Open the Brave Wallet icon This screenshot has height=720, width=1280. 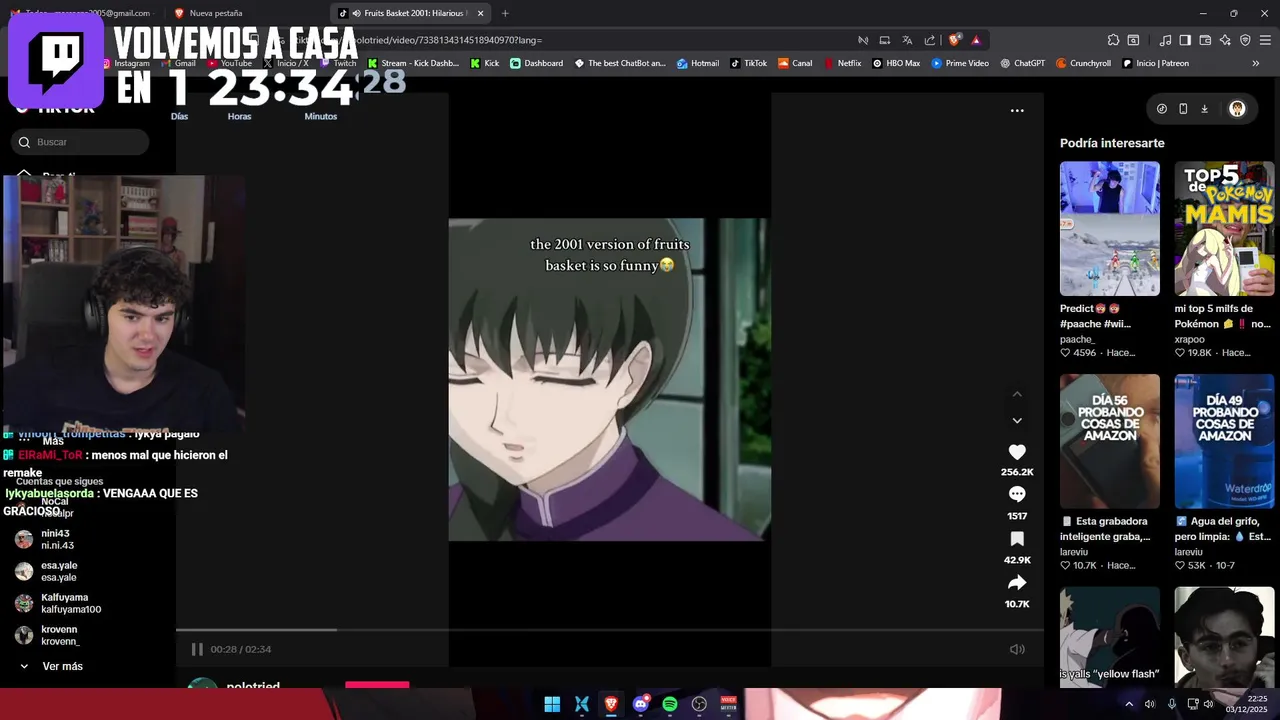[1205, 40]
